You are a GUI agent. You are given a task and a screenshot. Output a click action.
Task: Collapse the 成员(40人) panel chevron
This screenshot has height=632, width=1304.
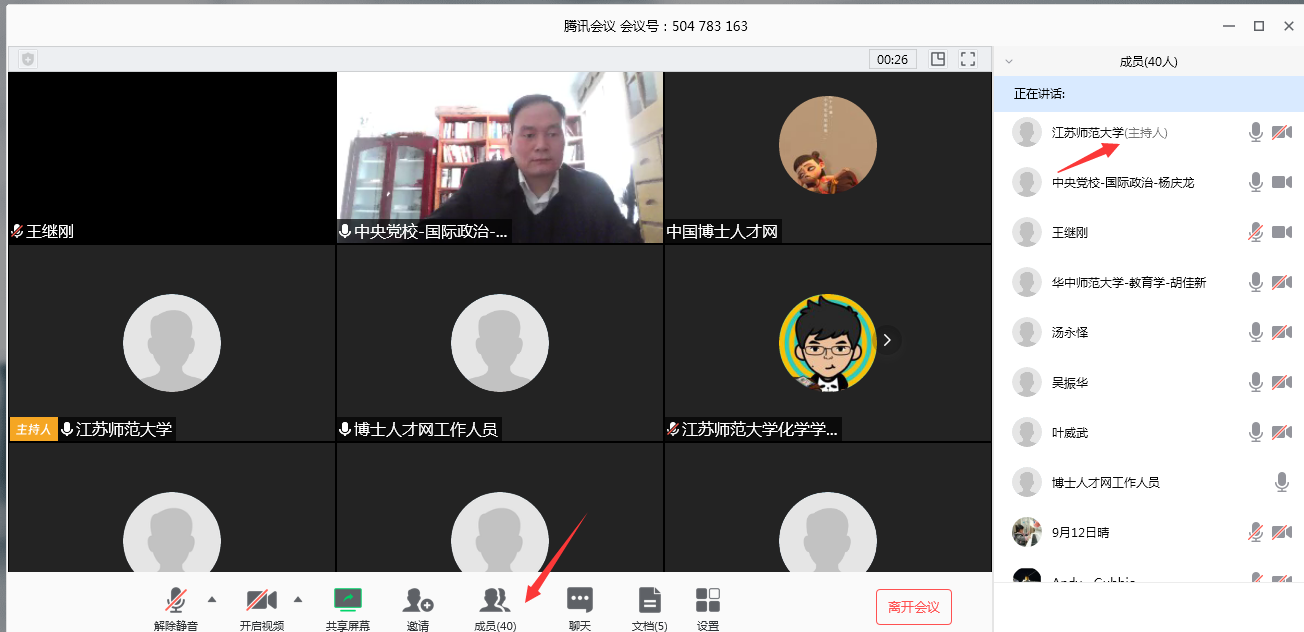1009,61
